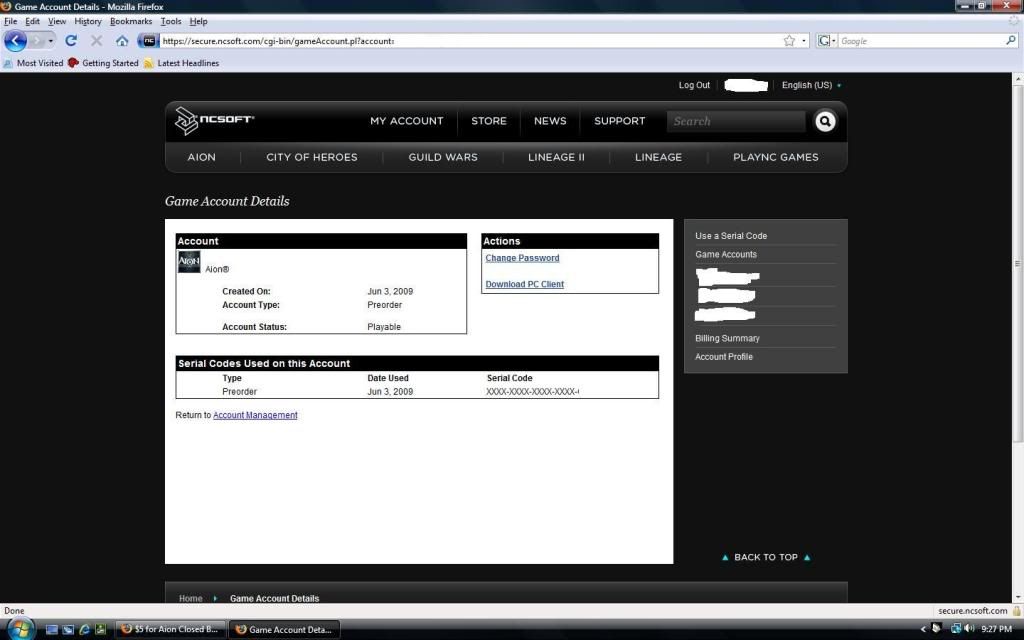The image size is (1024, 640).
Task: Click the Home icon in the navigation toolbar
Action: coord(122,41)
